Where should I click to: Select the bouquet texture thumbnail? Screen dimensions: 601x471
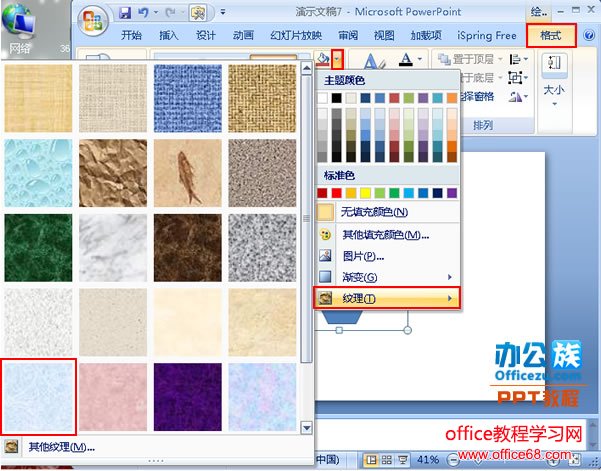(263, 397)
